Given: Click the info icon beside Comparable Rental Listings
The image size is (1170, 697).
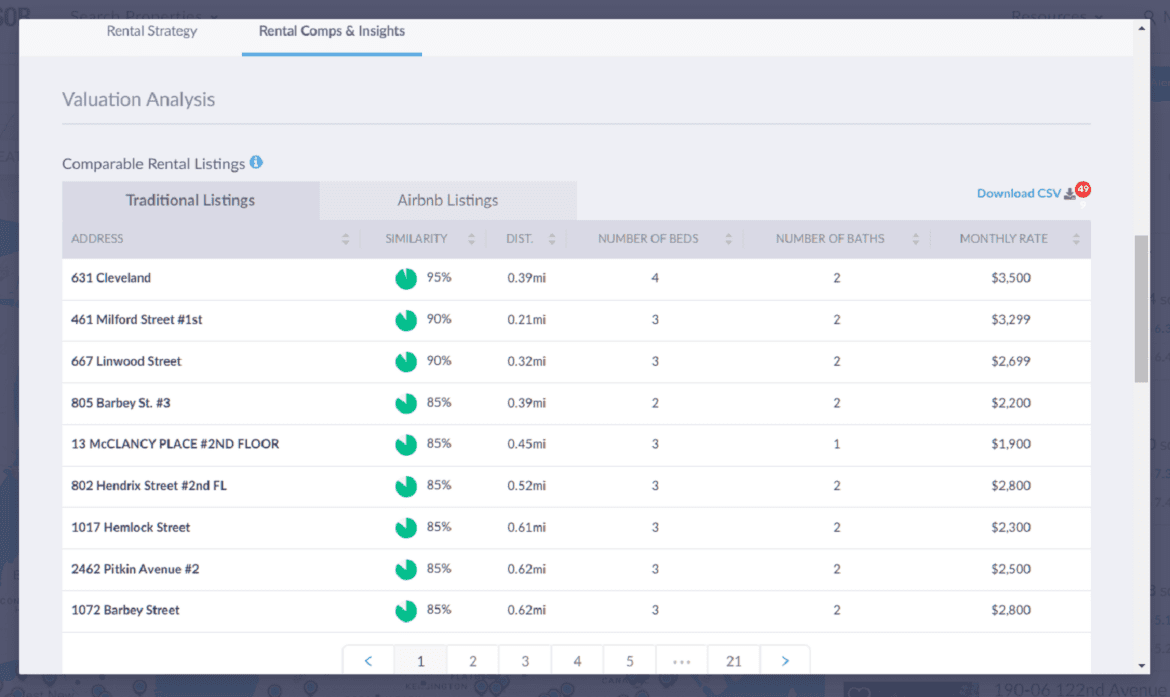Looking at the screenshot, I should 256,163.
